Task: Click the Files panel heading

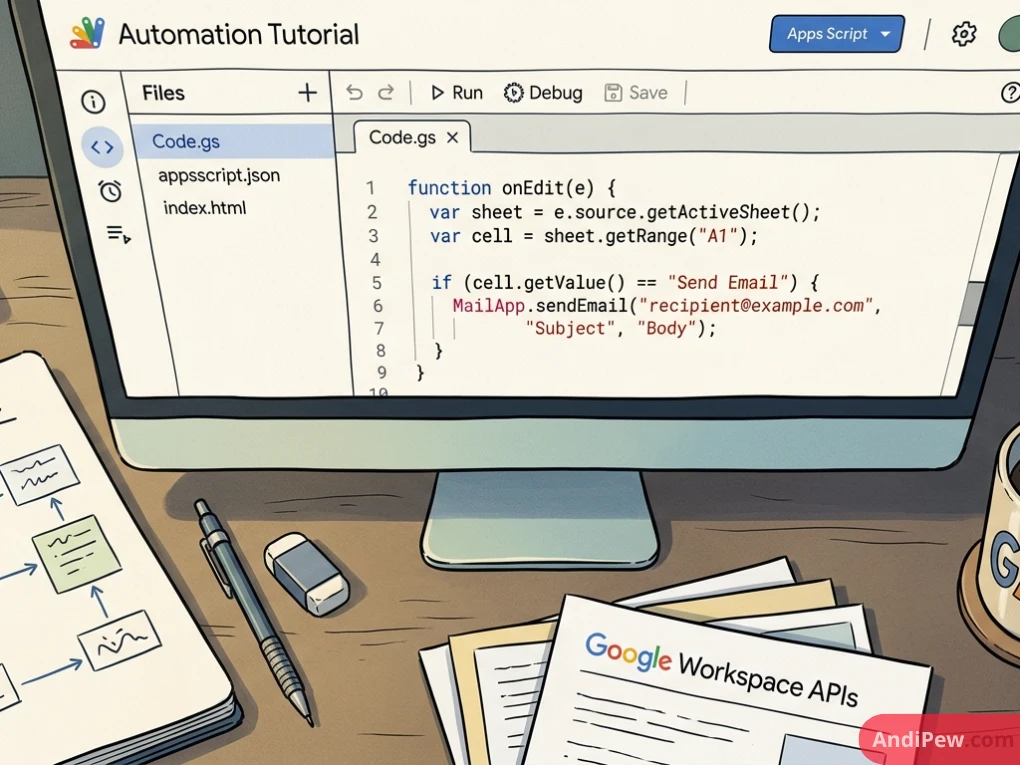Action: tap(163, 93)
